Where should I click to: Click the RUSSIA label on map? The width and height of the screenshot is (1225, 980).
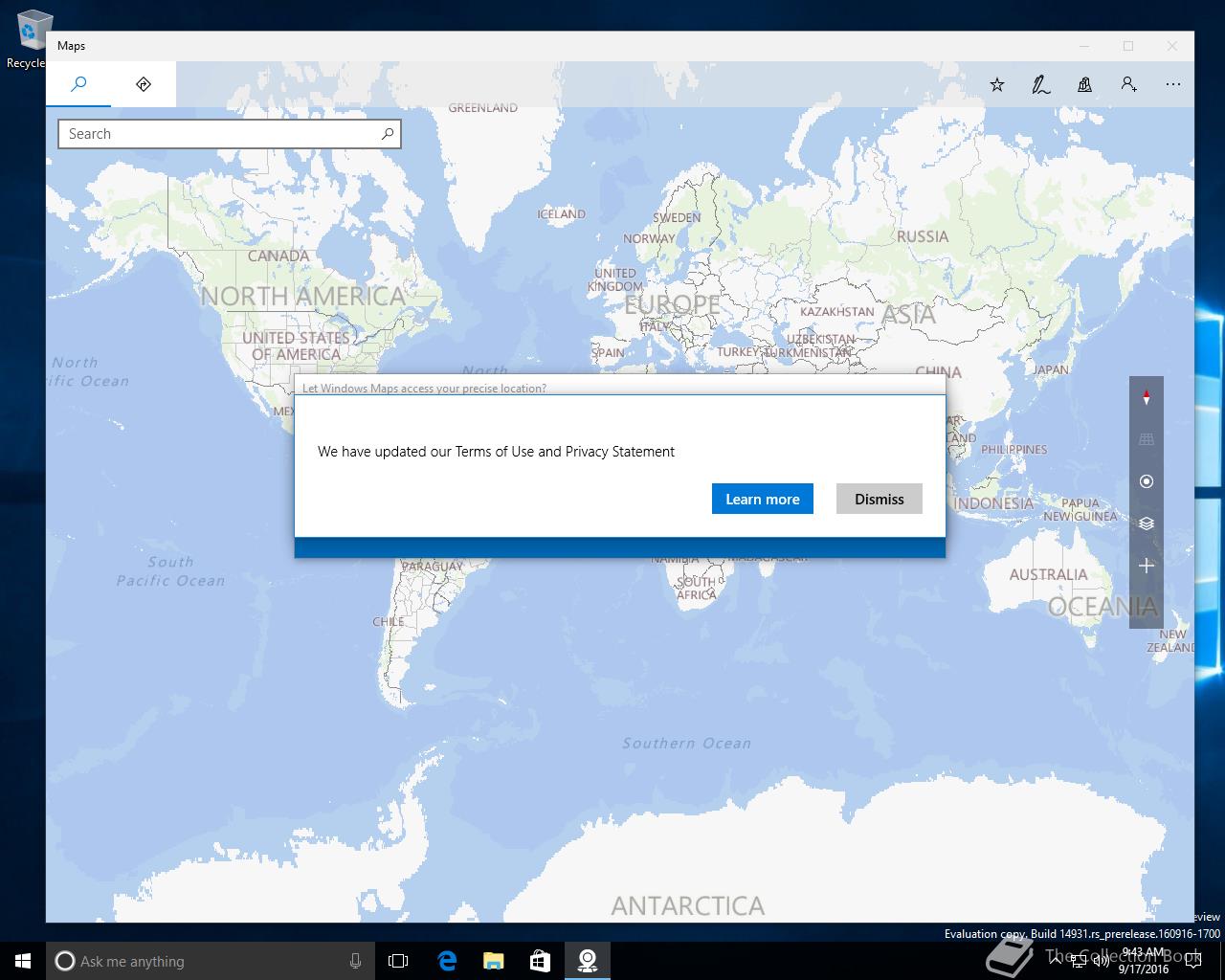tap(923, 236)
